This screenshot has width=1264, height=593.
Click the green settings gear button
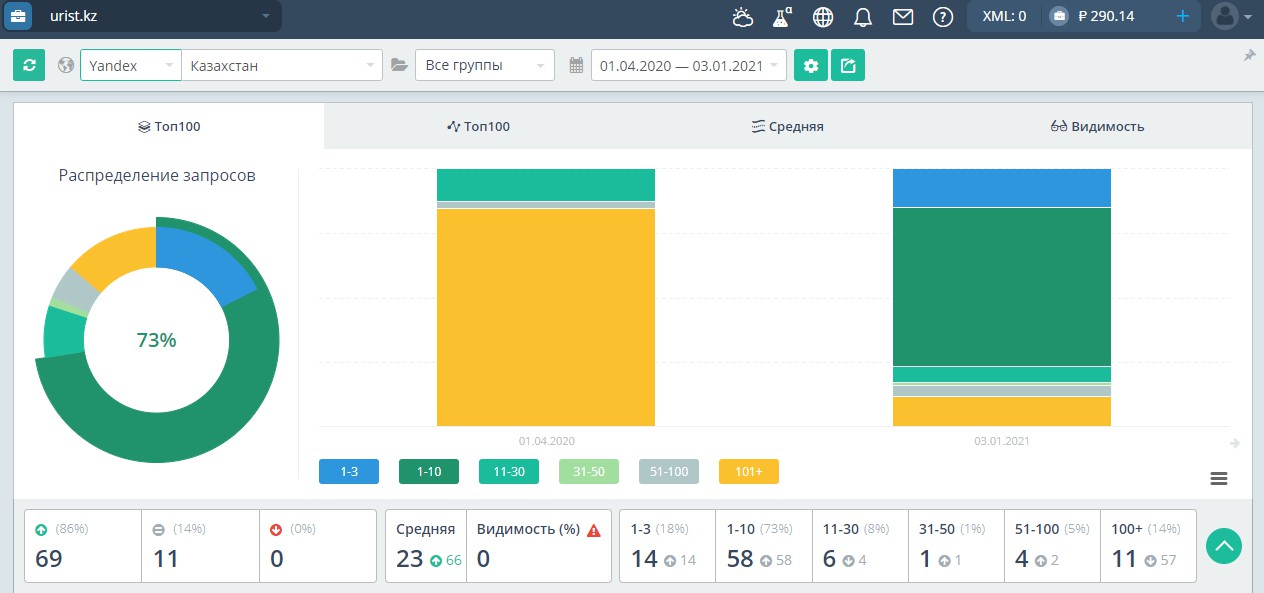[811, 66]
